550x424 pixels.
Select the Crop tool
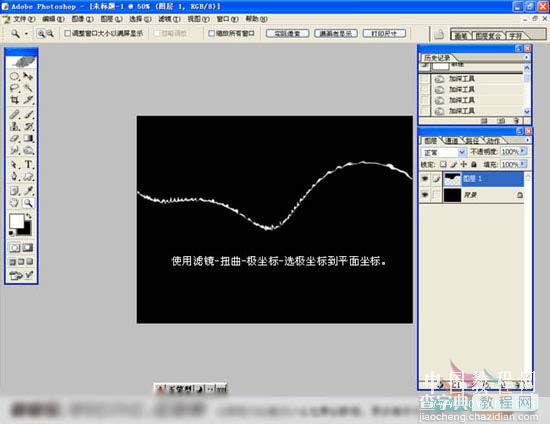[14, 100]
